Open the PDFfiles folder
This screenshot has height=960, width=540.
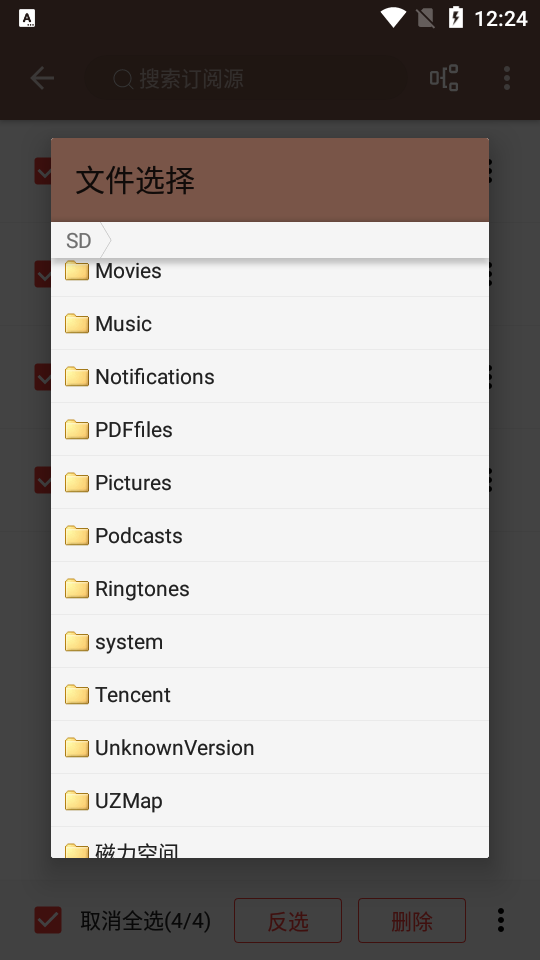[270, 429]
